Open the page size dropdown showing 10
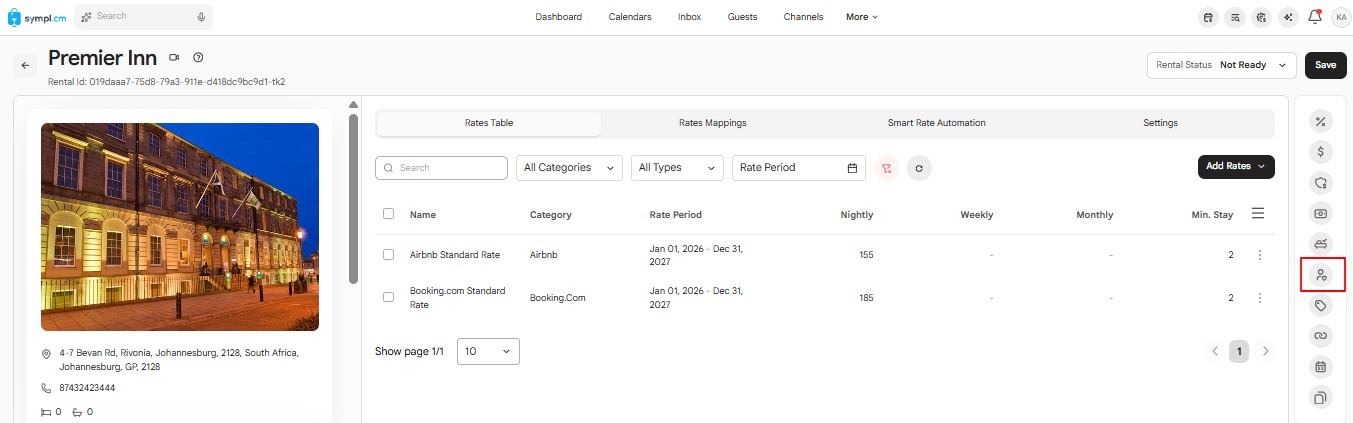This screenshot has width=1353, height=423. pyautogui.click(x=488, y=351)
